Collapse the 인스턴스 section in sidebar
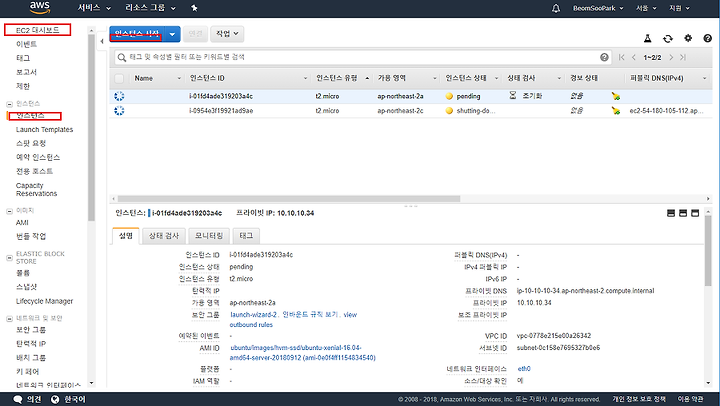 click(9, 104)
